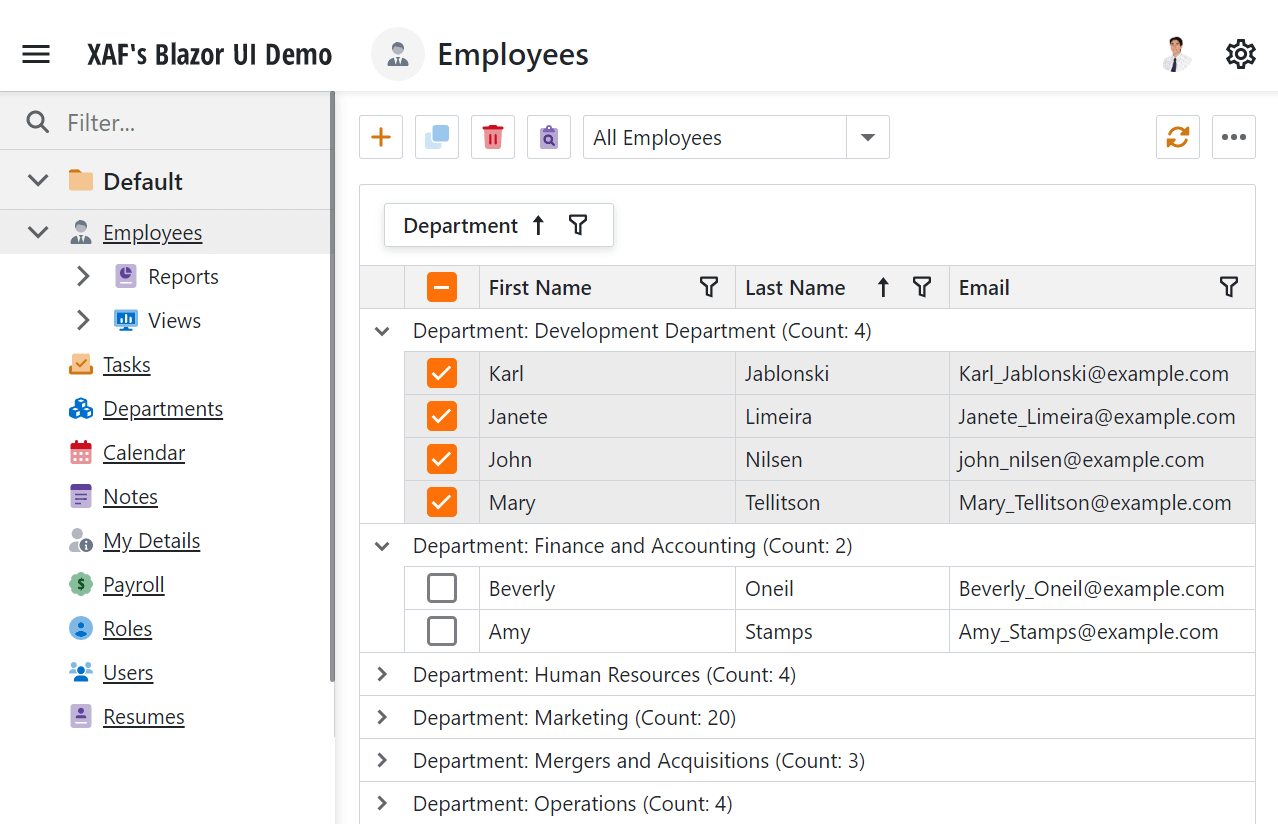This screenshot has height=824, width=1278.
Task: Click the Email column filter icon
Action: (x=1229, y=288)
